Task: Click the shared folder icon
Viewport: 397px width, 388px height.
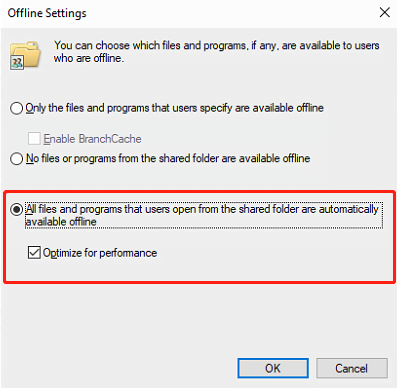Action: (25, 55)
